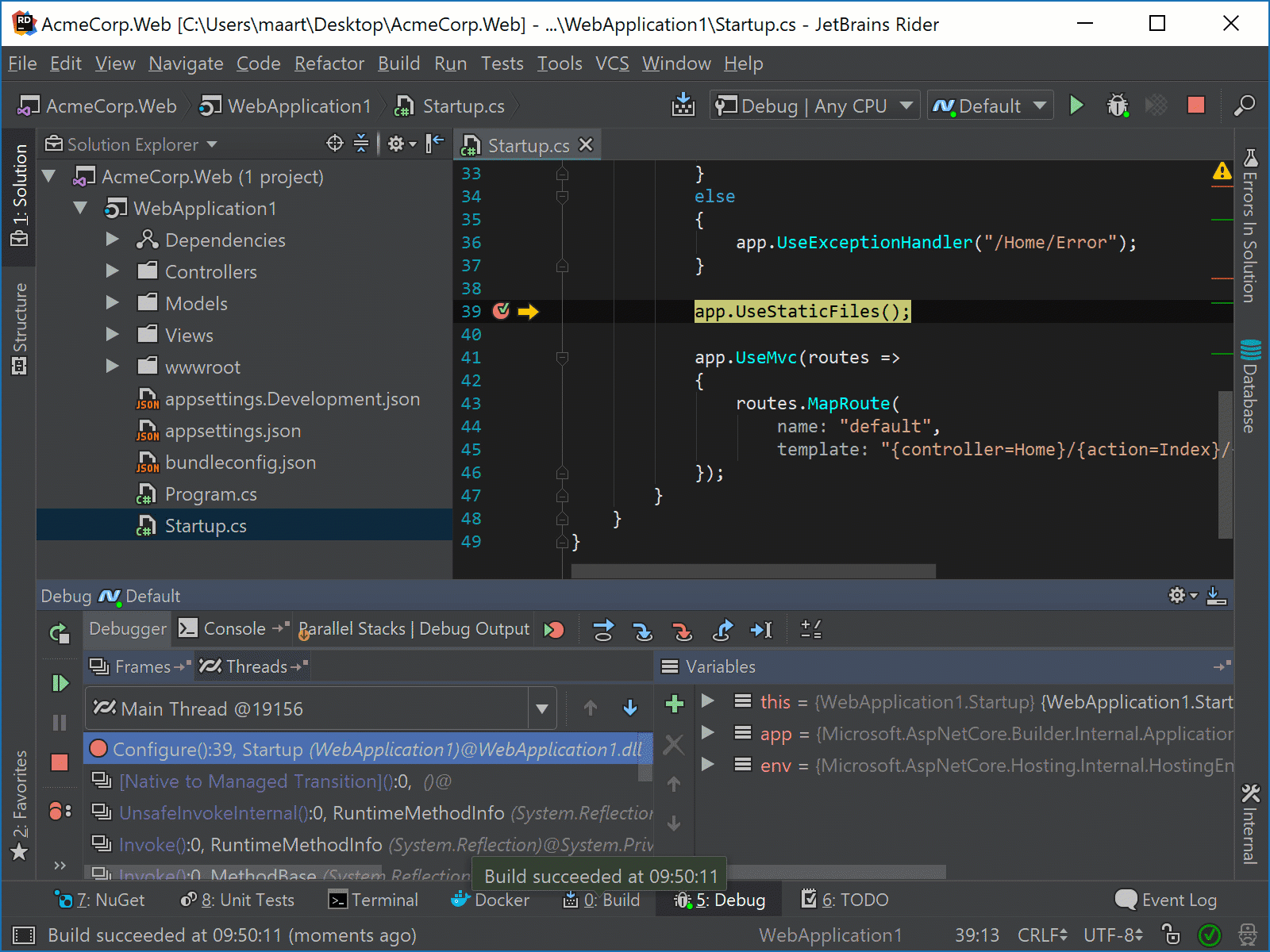Pause the debugged process with the pause icon

click(x=60, y=722)
